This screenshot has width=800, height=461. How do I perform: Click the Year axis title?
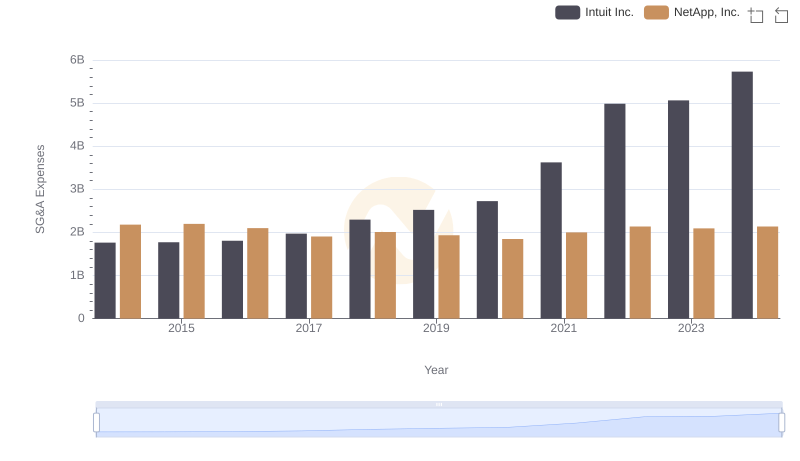click(436, 370)
